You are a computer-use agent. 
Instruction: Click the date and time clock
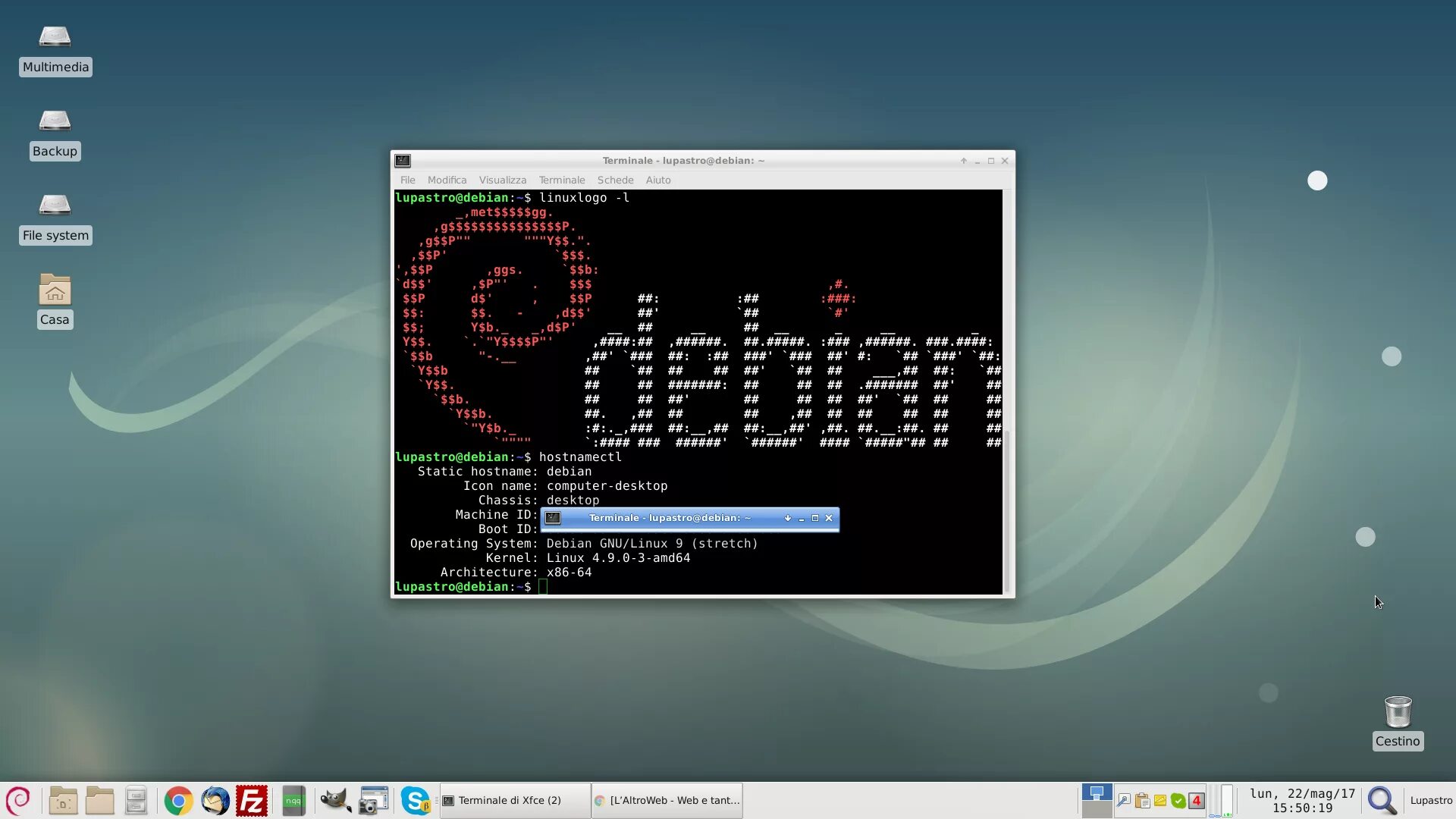1302,801
